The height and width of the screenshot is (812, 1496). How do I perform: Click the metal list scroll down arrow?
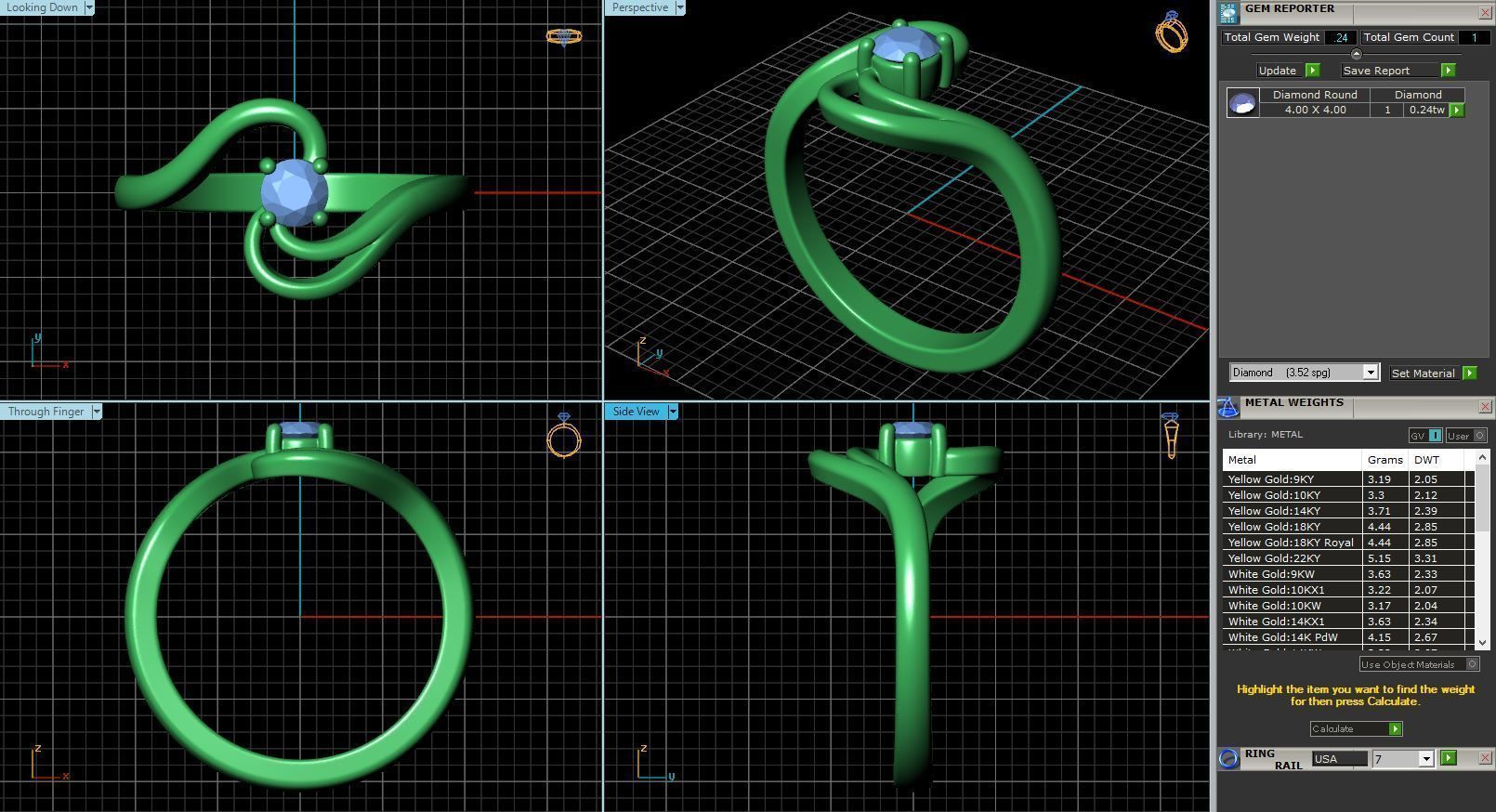pos(1482,642)
